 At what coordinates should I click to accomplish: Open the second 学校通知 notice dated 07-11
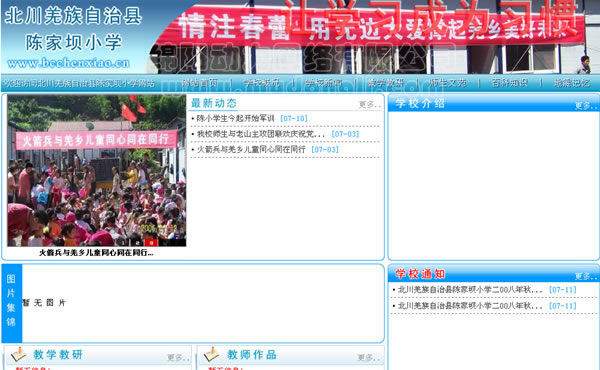(470, 306)
